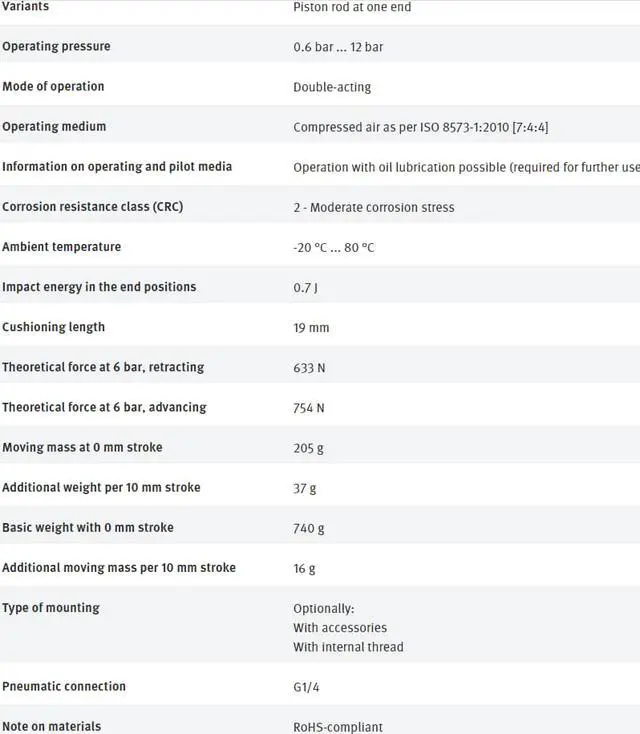Click the 'Operating medium' row label
This screenshot has height=734, width=640.
54,127
